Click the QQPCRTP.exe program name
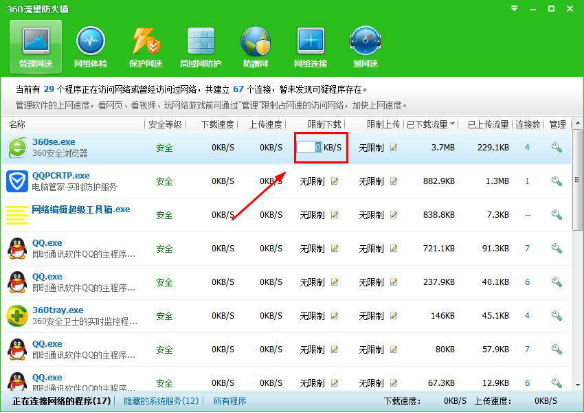The height and width of the screenshot is (413, 584). coord(61,175)
